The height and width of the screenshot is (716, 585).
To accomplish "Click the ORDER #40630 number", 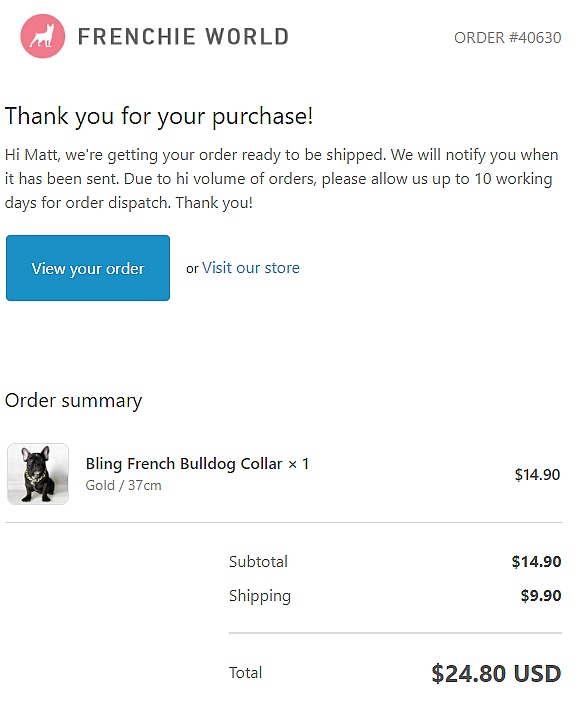I will (x=507, y=37).
